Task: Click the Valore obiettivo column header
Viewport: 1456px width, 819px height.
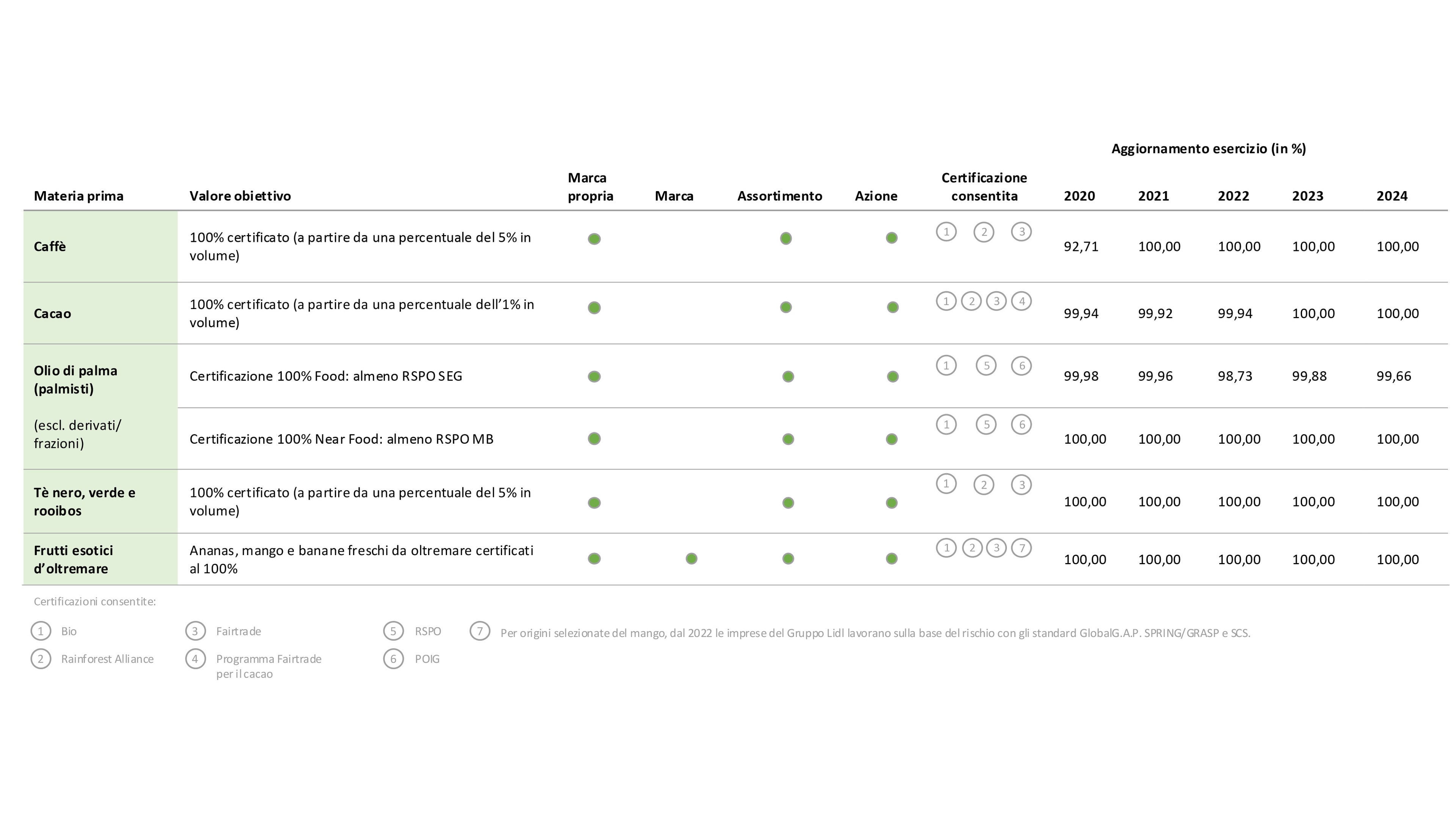Action: point(240,196)
